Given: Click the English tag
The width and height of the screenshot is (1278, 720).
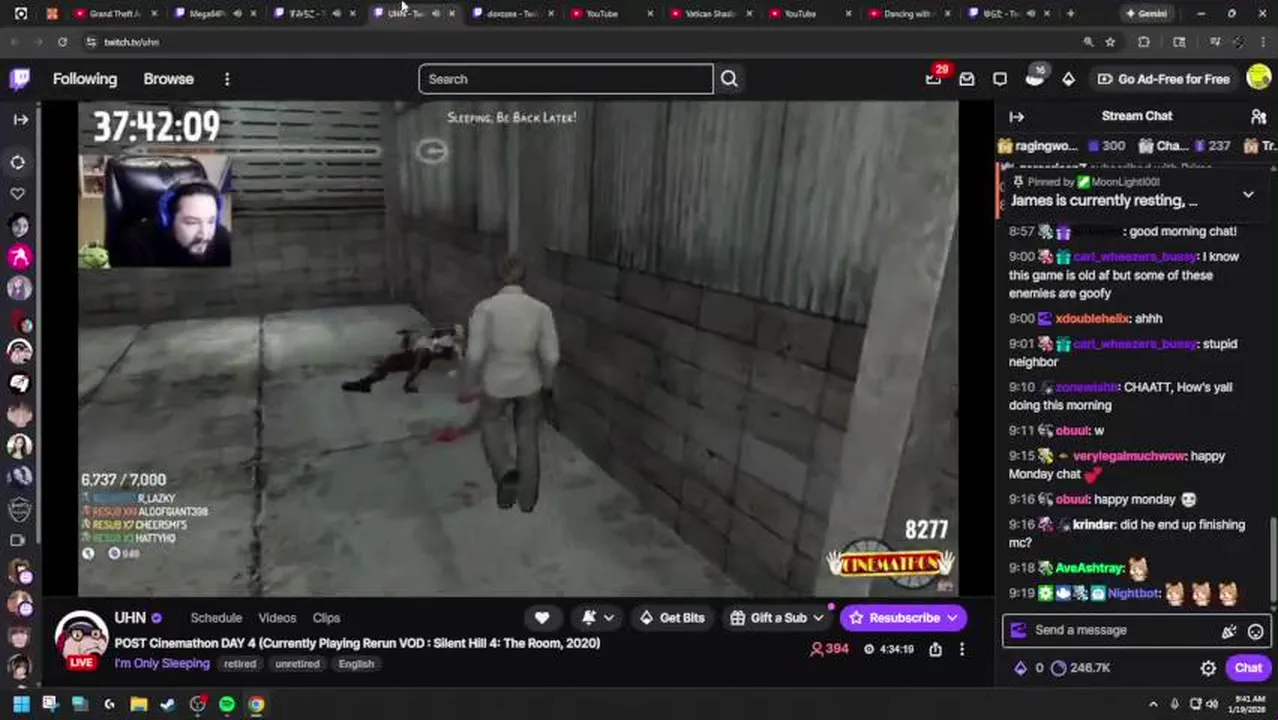Looking at the screenshot, I should [x=356, y=664].
